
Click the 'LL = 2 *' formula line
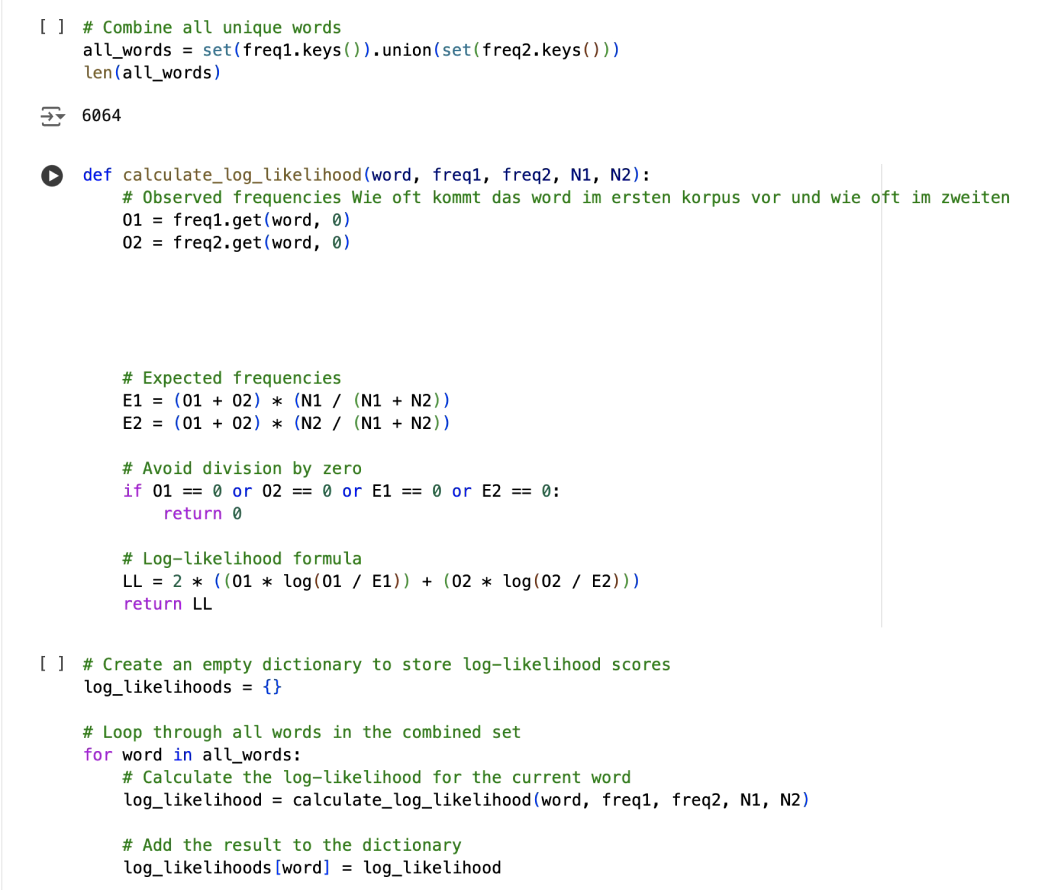[381, 581]
